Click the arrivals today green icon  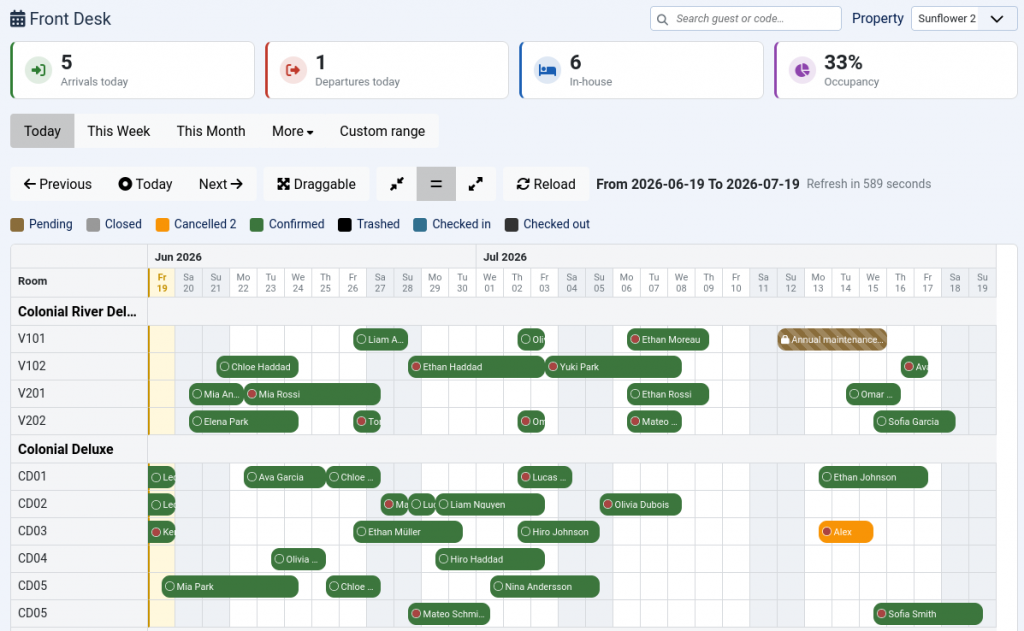39,70
